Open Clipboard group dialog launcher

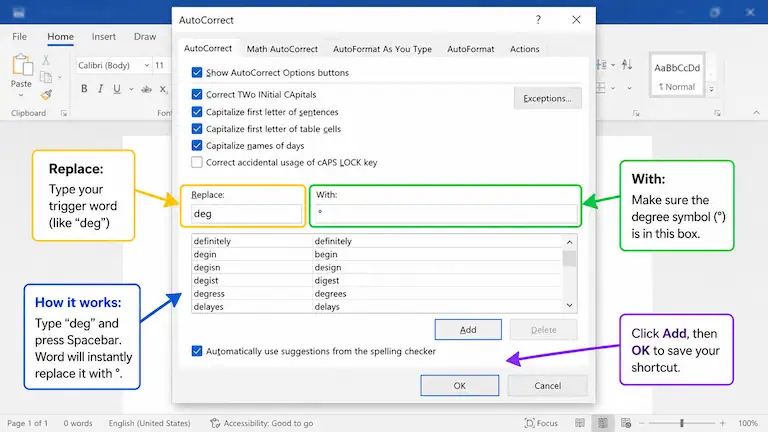64,113
